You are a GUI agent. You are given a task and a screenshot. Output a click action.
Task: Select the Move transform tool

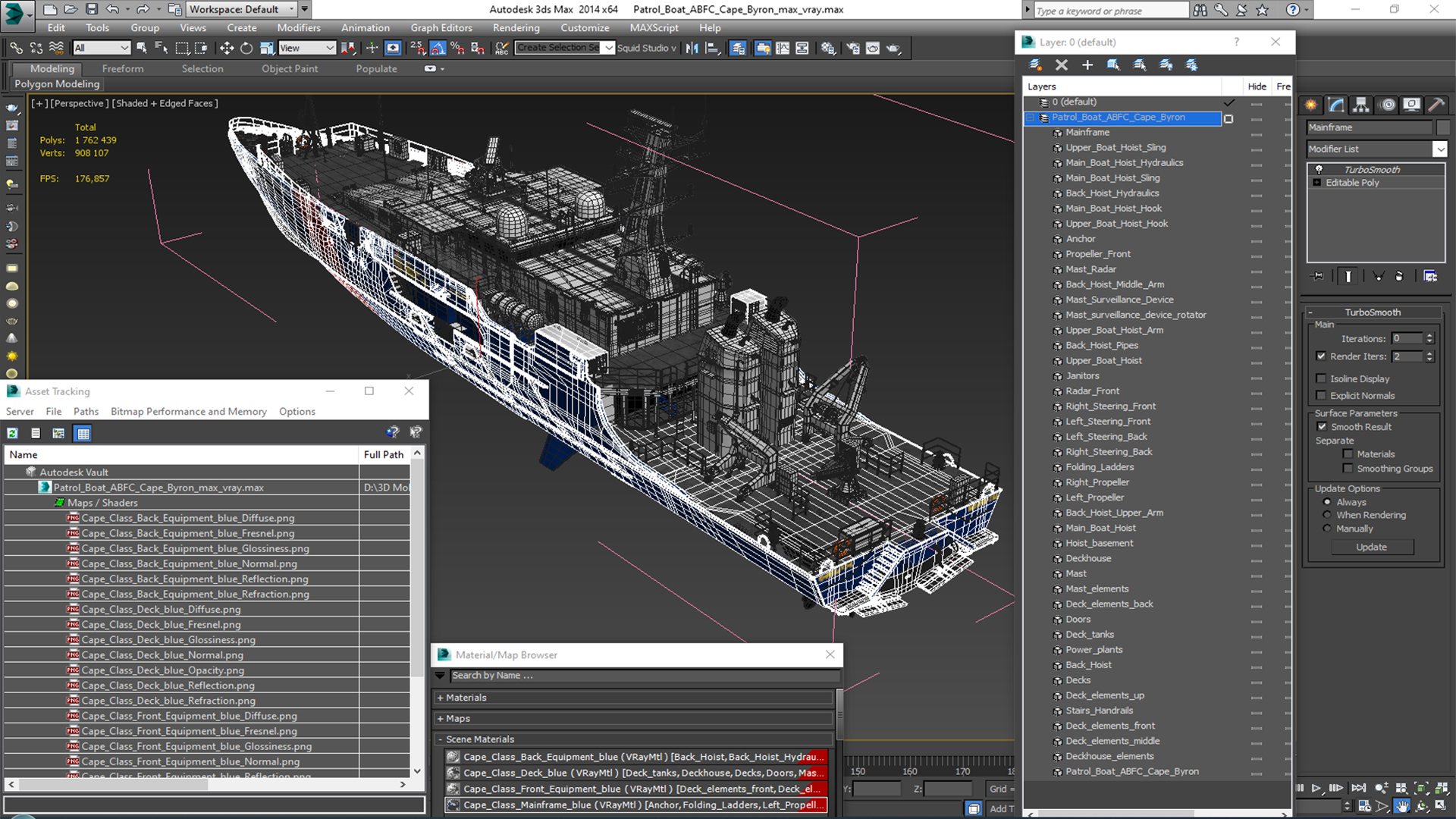226,48
